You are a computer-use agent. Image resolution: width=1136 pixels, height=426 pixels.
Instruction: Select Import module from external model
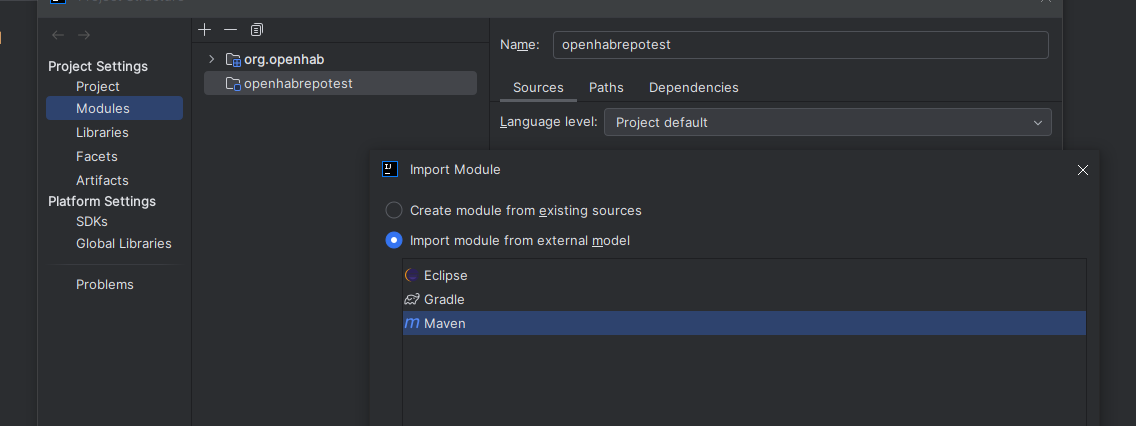394,240
